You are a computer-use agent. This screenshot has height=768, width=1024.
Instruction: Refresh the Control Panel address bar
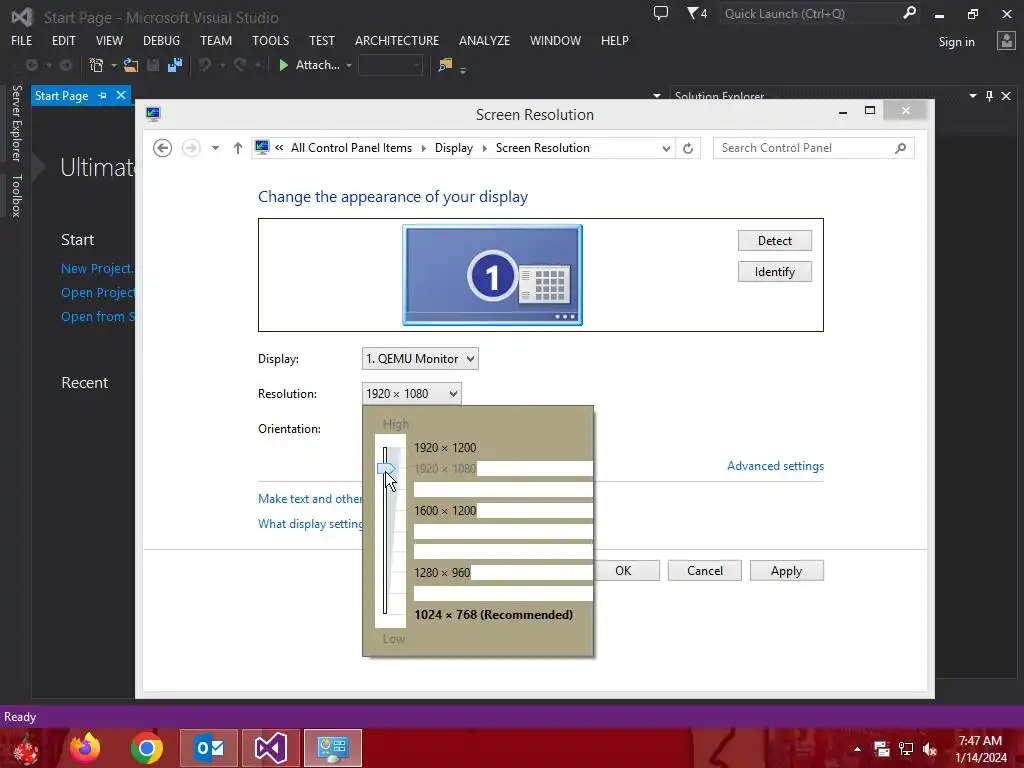point(688,148)
